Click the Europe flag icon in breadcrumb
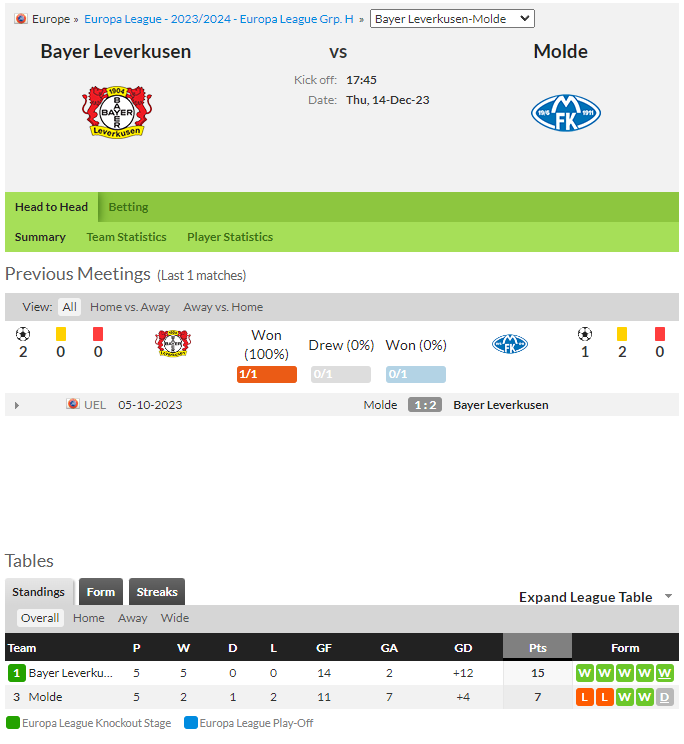The height and width of the screenshot is (744, 684). tap(21, 19)
